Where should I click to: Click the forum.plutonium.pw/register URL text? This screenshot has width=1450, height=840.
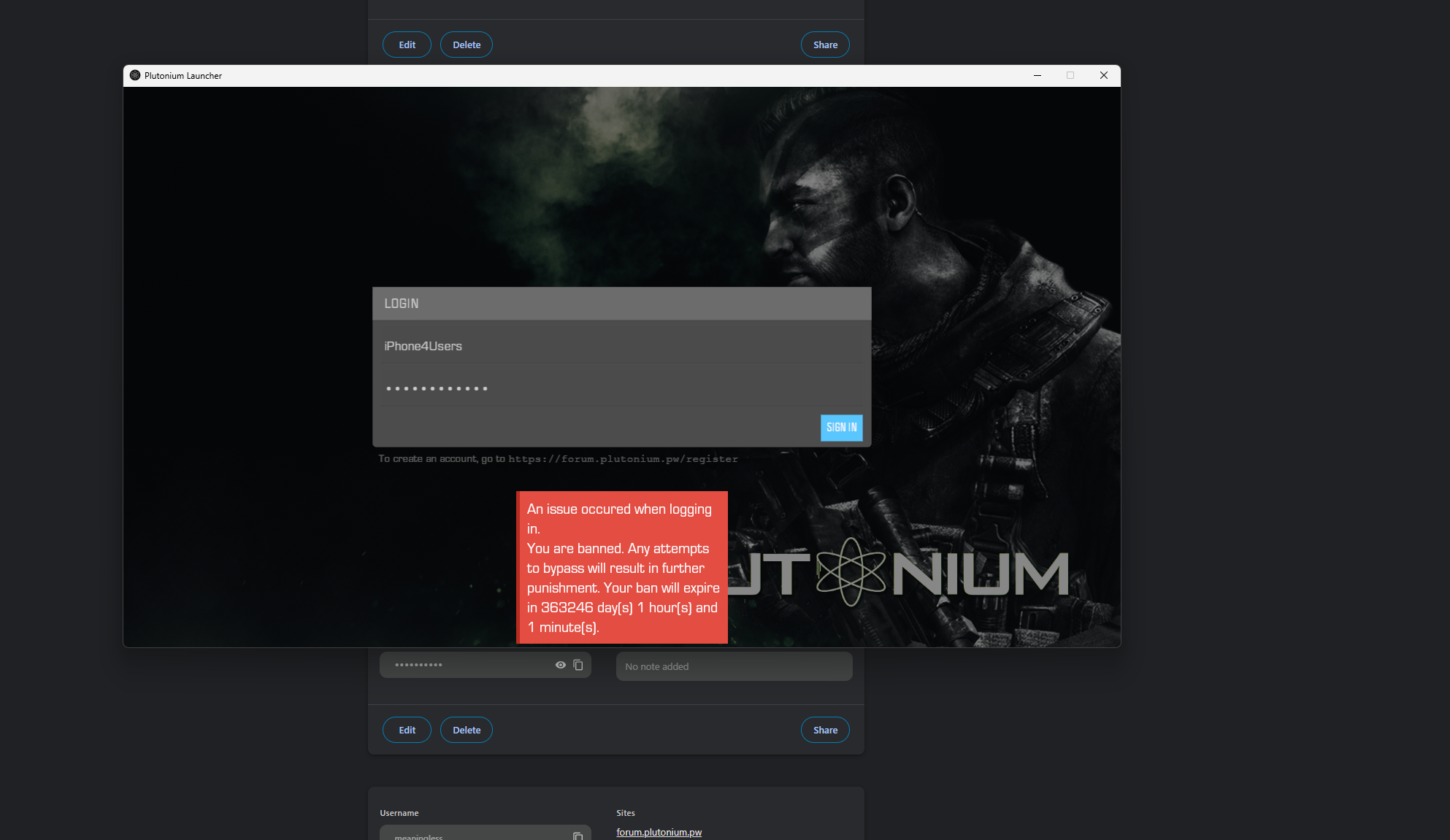point(623,459)
